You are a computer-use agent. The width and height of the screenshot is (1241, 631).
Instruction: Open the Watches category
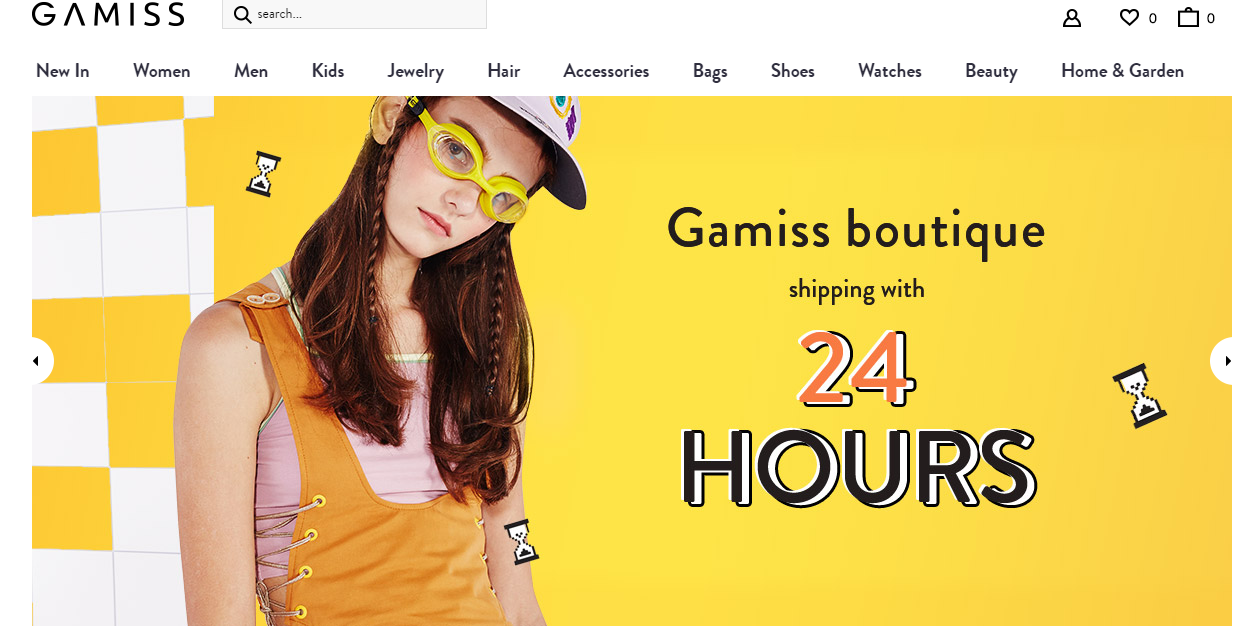tap(890, 71)
